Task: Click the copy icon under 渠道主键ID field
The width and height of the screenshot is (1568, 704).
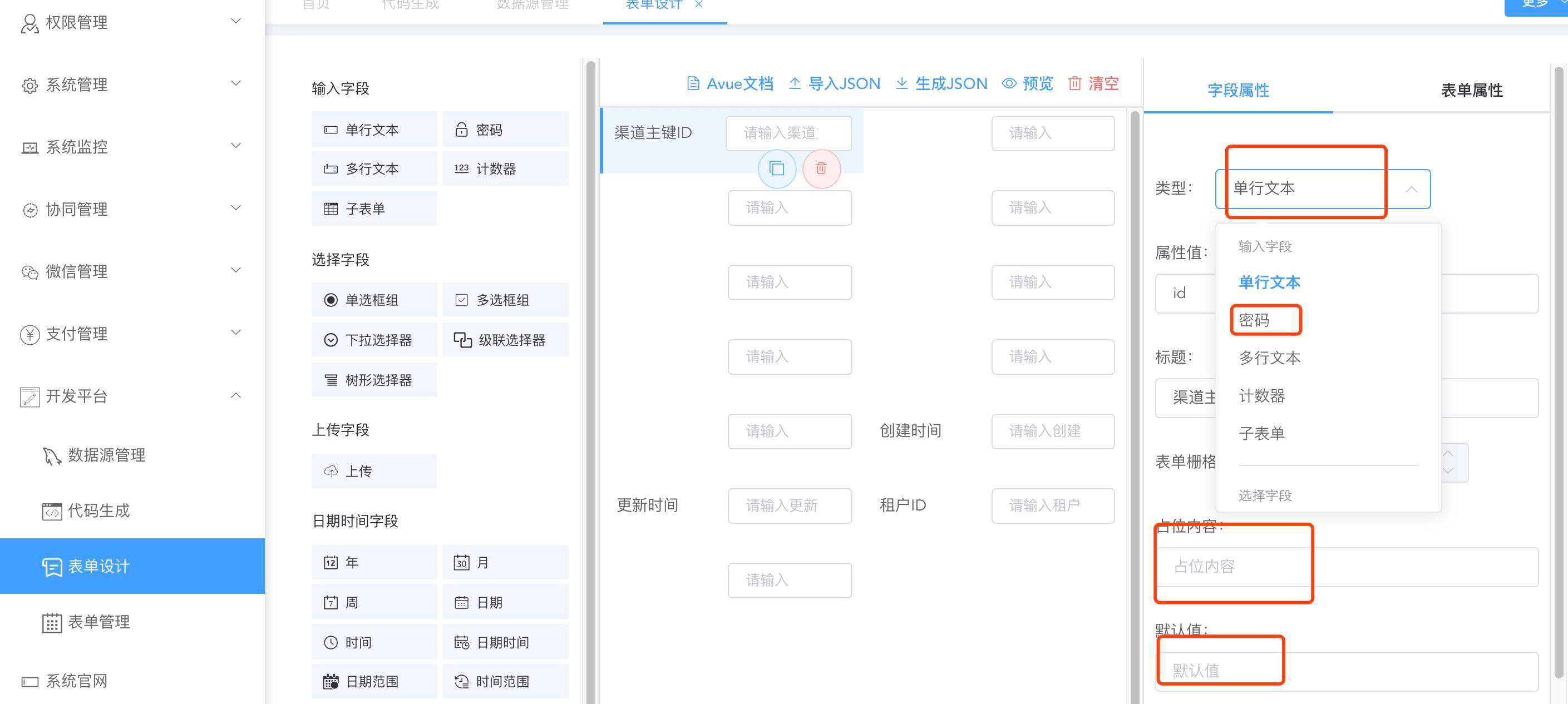Action: click(777, 168)
